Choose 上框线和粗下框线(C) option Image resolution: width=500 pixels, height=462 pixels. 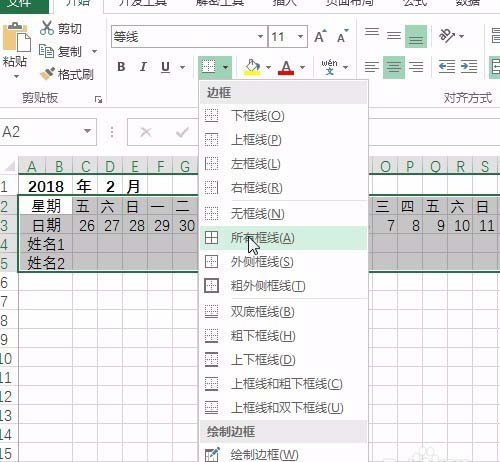click(284, 384)
